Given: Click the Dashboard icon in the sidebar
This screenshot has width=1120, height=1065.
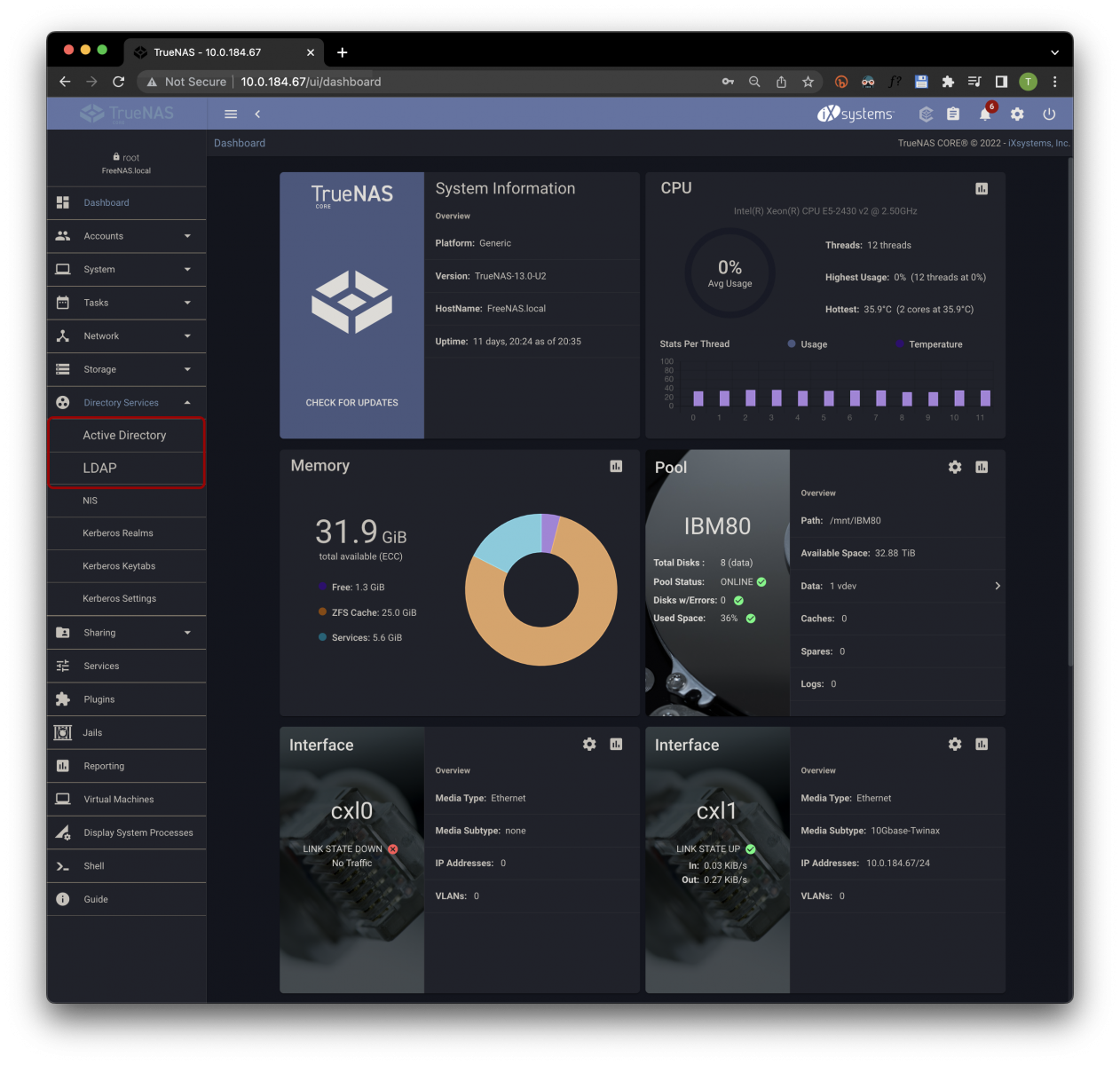Looking at the screenshot, I should [63, 202].
